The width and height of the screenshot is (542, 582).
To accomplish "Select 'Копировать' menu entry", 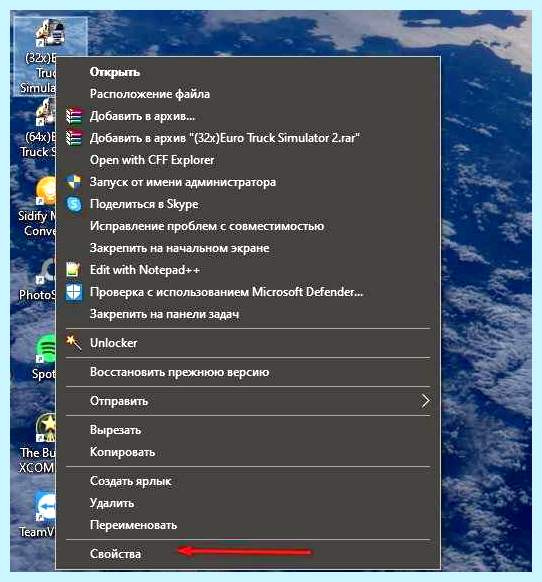I will click(x=123, y=452).
